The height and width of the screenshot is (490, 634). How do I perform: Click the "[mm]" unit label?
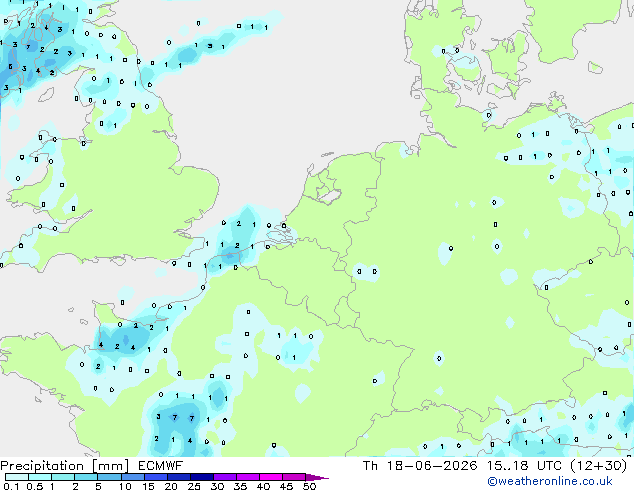111,466
